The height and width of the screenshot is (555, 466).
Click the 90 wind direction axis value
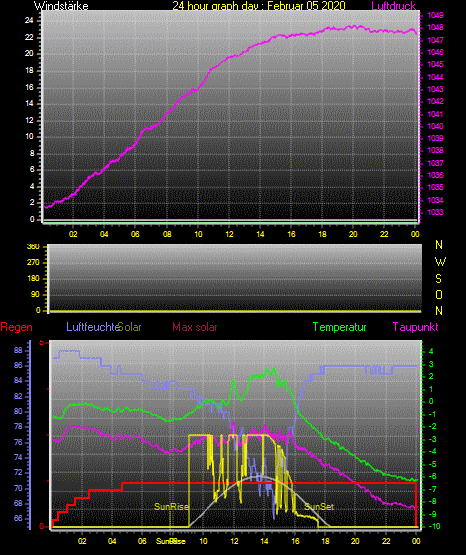pos(35,294)
